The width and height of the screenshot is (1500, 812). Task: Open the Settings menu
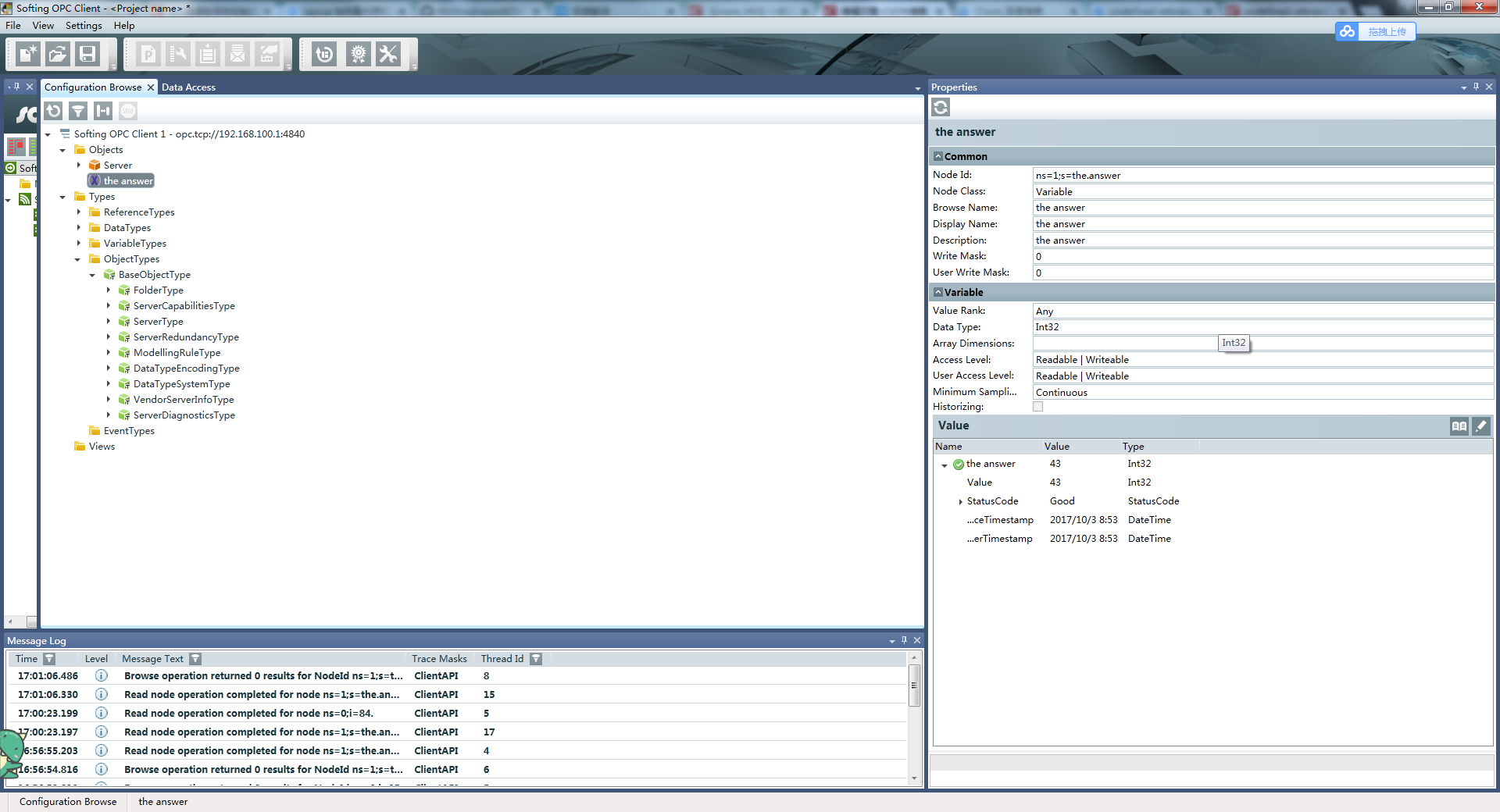84,25
